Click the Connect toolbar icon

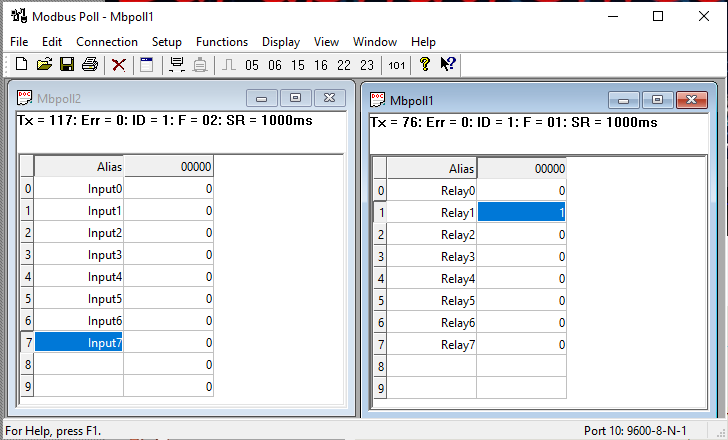click(177, 65)
